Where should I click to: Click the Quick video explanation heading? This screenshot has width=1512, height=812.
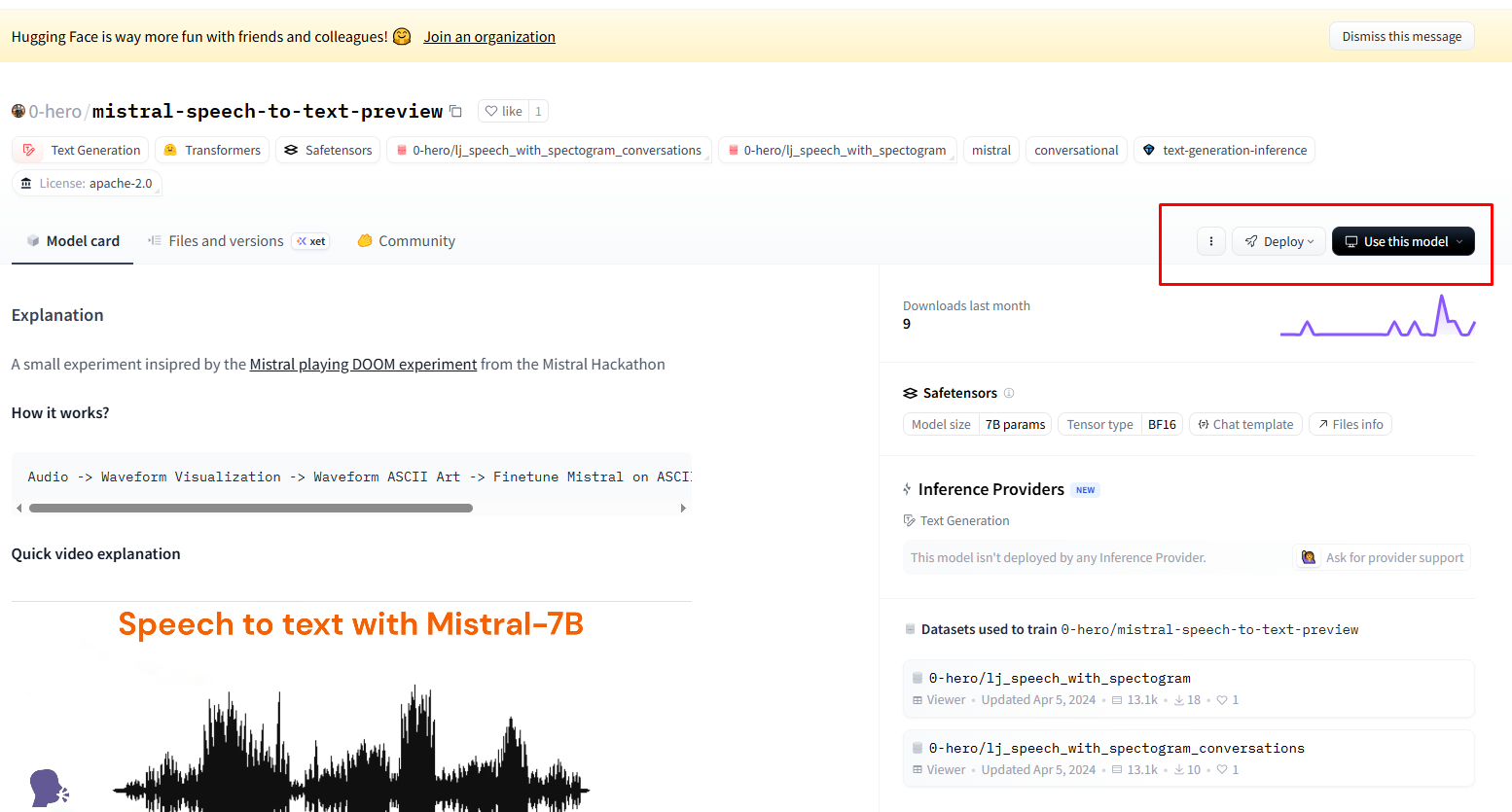point(96,553)
